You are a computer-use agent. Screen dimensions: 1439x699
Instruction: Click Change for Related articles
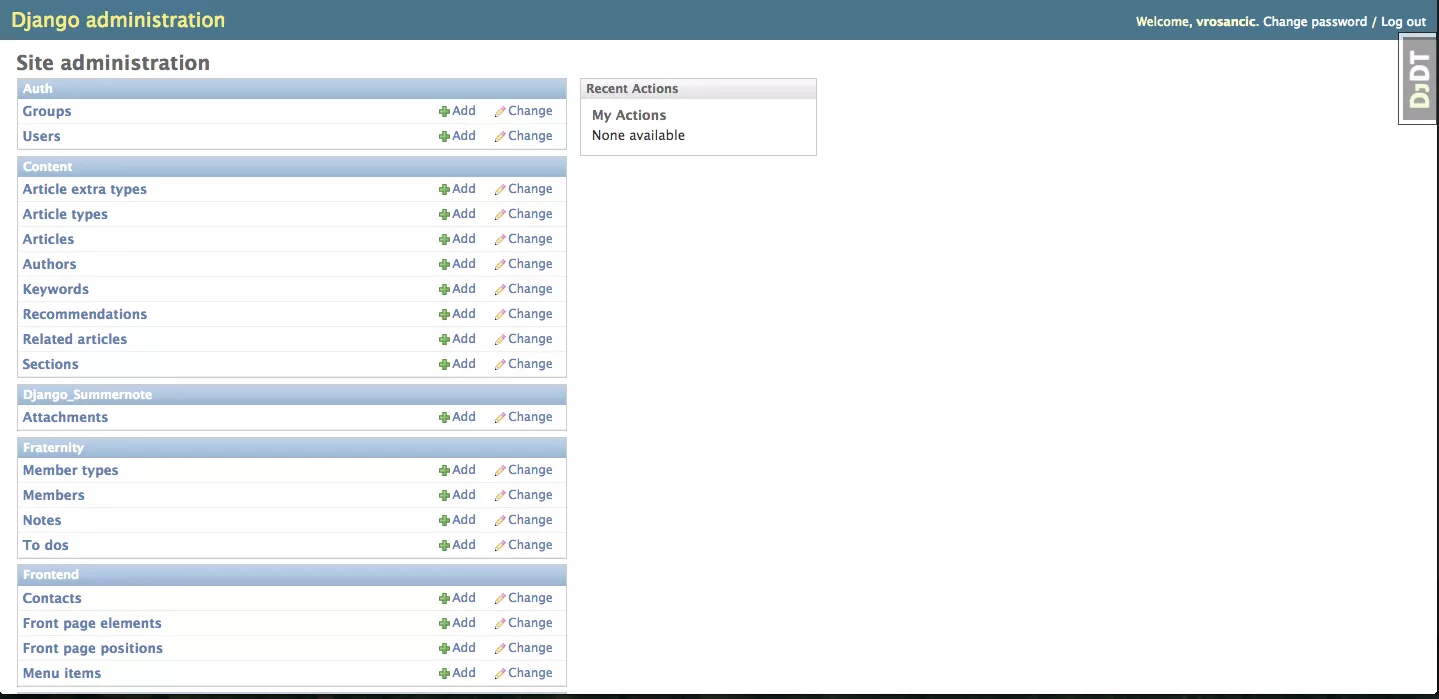[x=529, y=339]
